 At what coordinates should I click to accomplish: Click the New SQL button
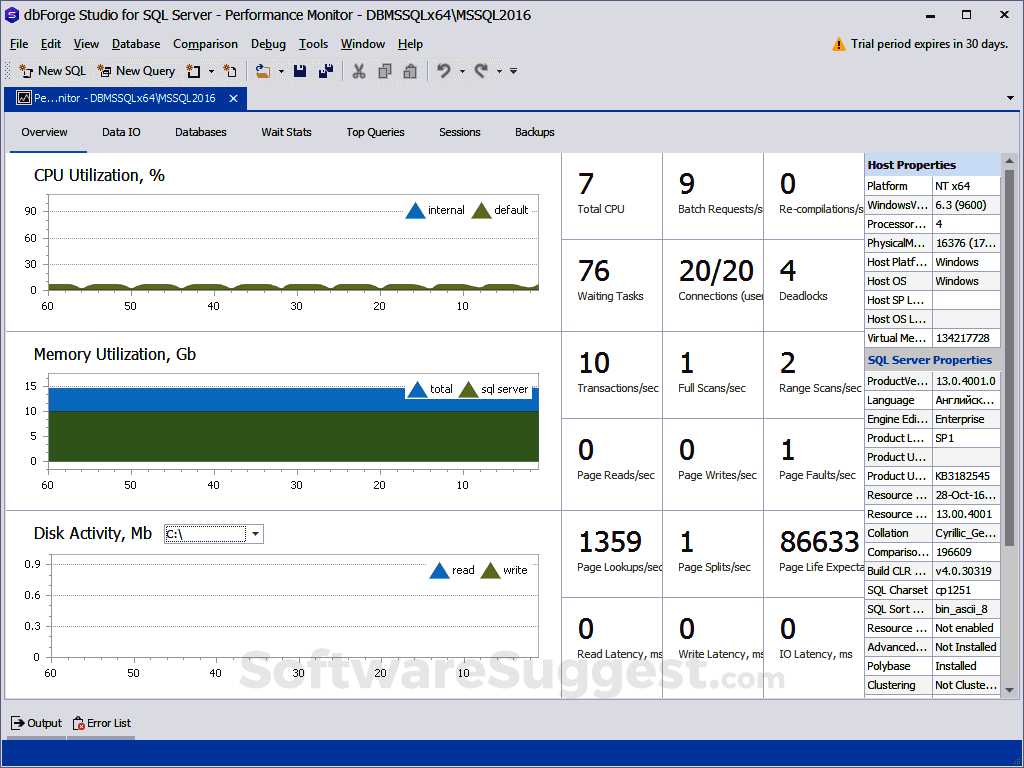coord(51,71)
